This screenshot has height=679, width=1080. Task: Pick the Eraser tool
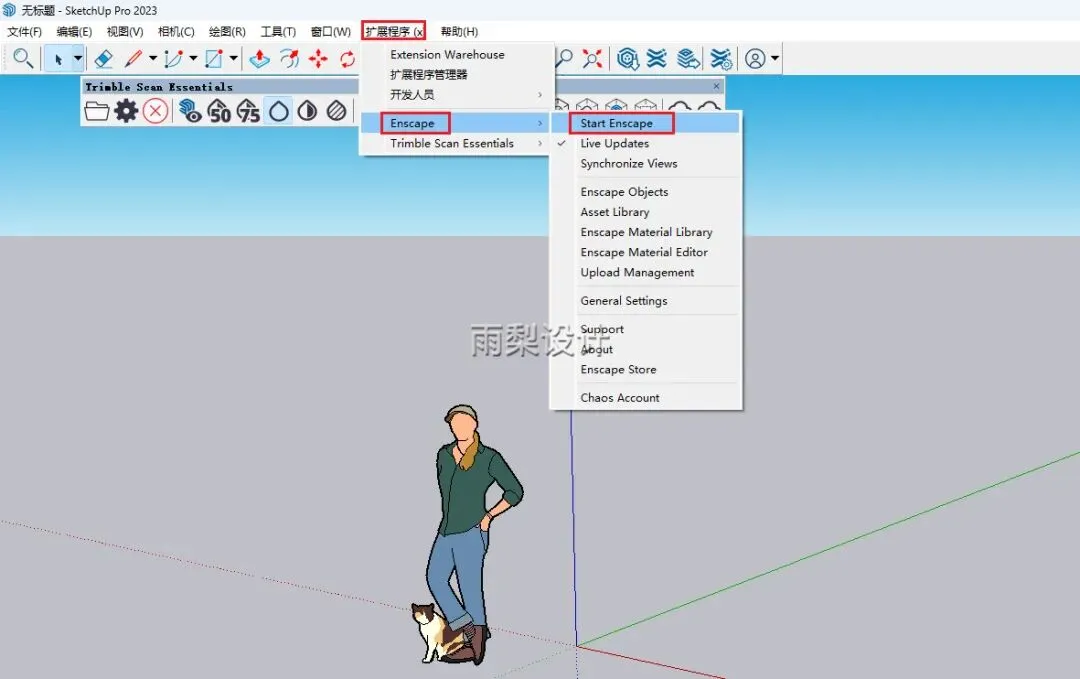(x=104, y=59)
